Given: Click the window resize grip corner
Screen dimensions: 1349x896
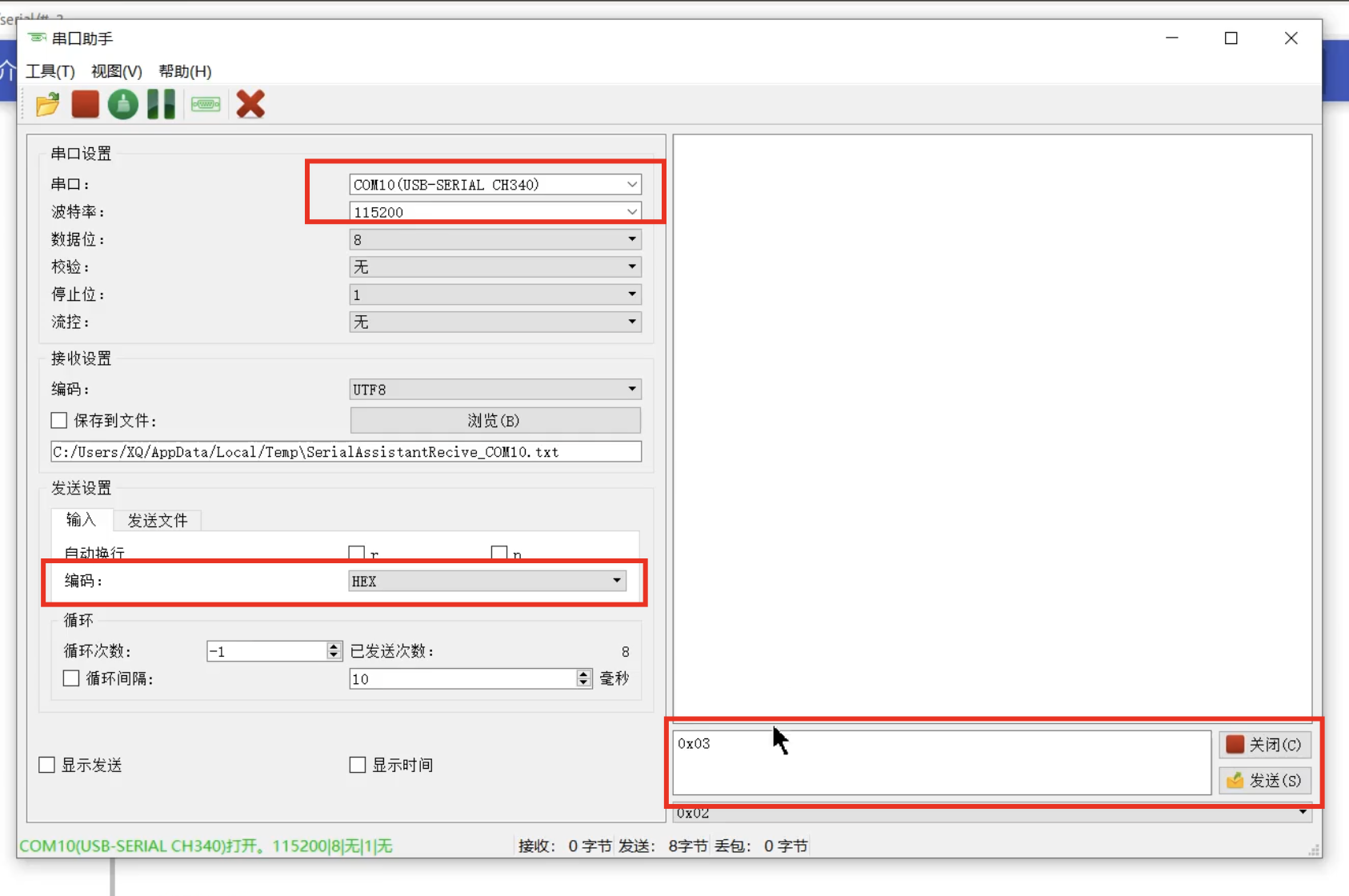Looking at the screenshot, I should (1314, 850).
